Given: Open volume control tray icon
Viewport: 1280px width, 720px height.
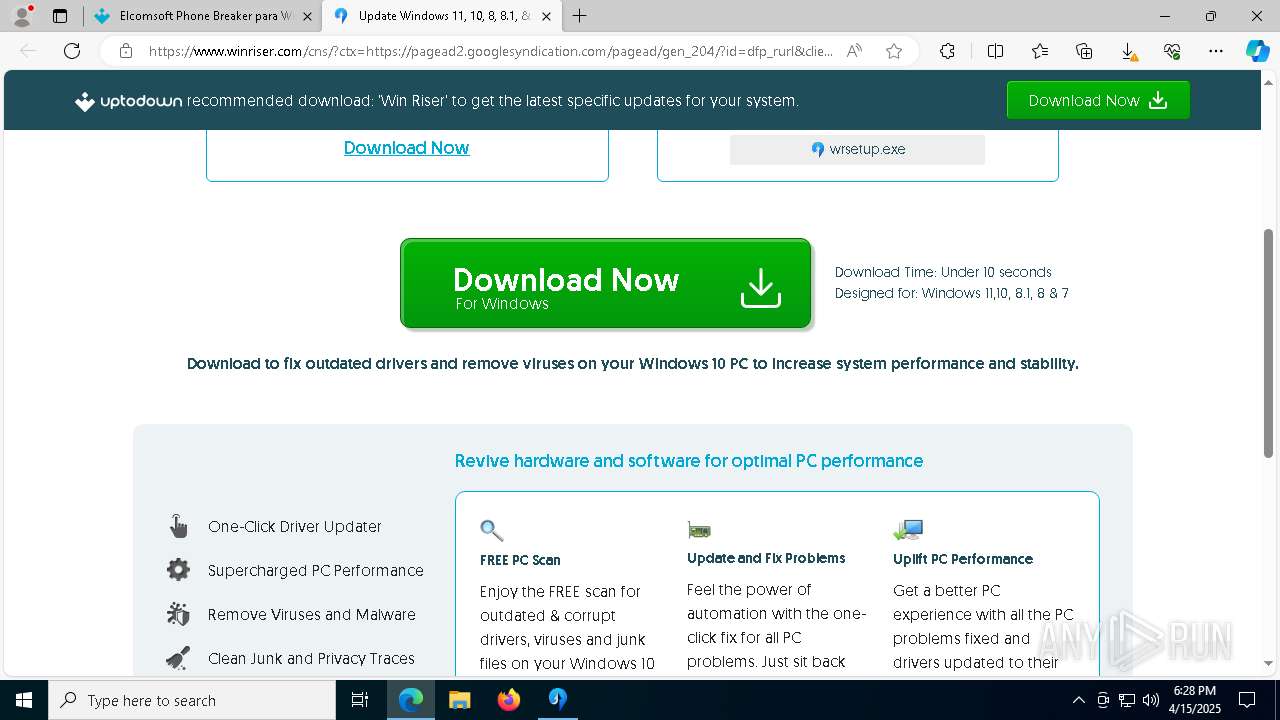Looking at the screenshot, I should 1151,700.
